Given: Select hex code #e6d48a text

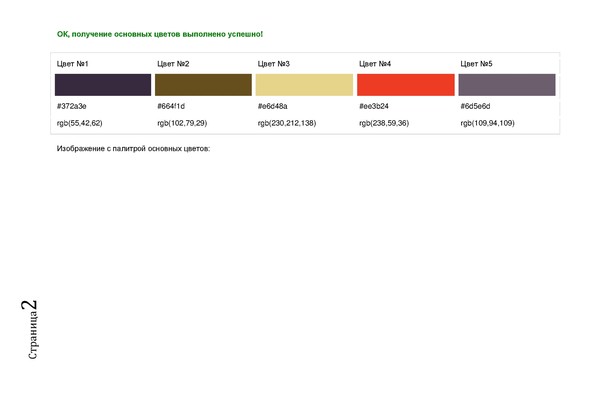Looking at the screenshot, I should pyautogui.click(x=272, y=106).
